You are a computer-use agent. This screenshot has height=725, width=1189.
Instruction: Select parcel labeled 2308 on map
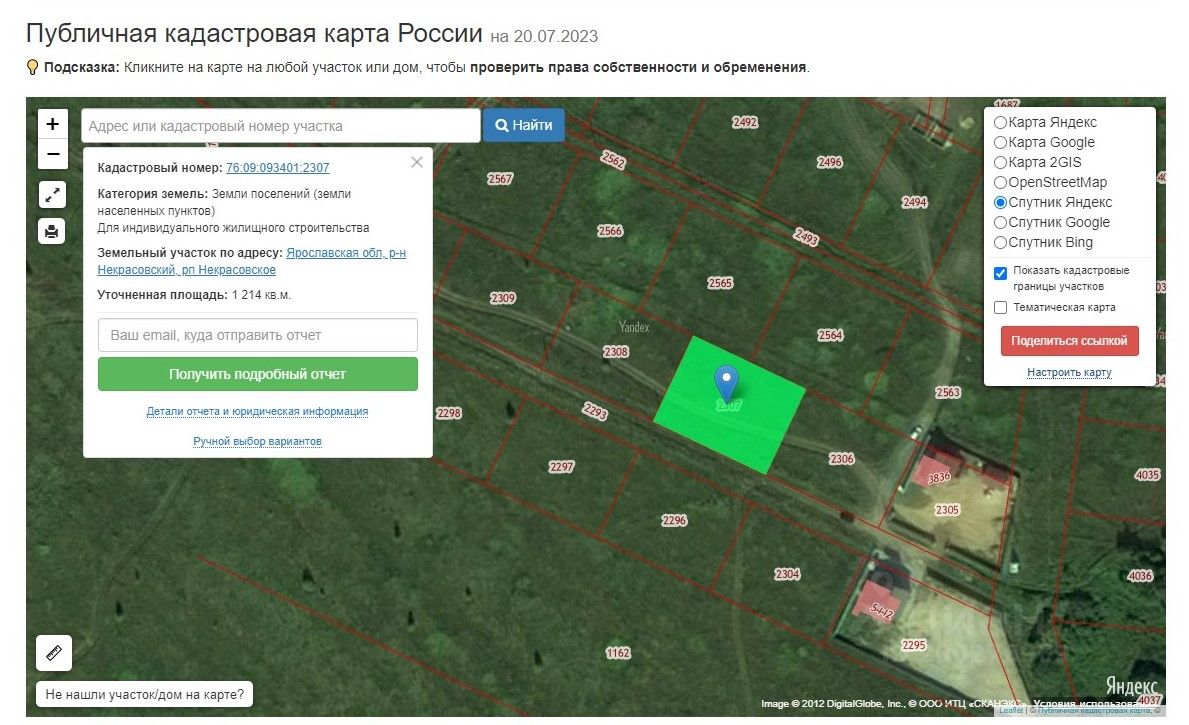tap(616, 352)
